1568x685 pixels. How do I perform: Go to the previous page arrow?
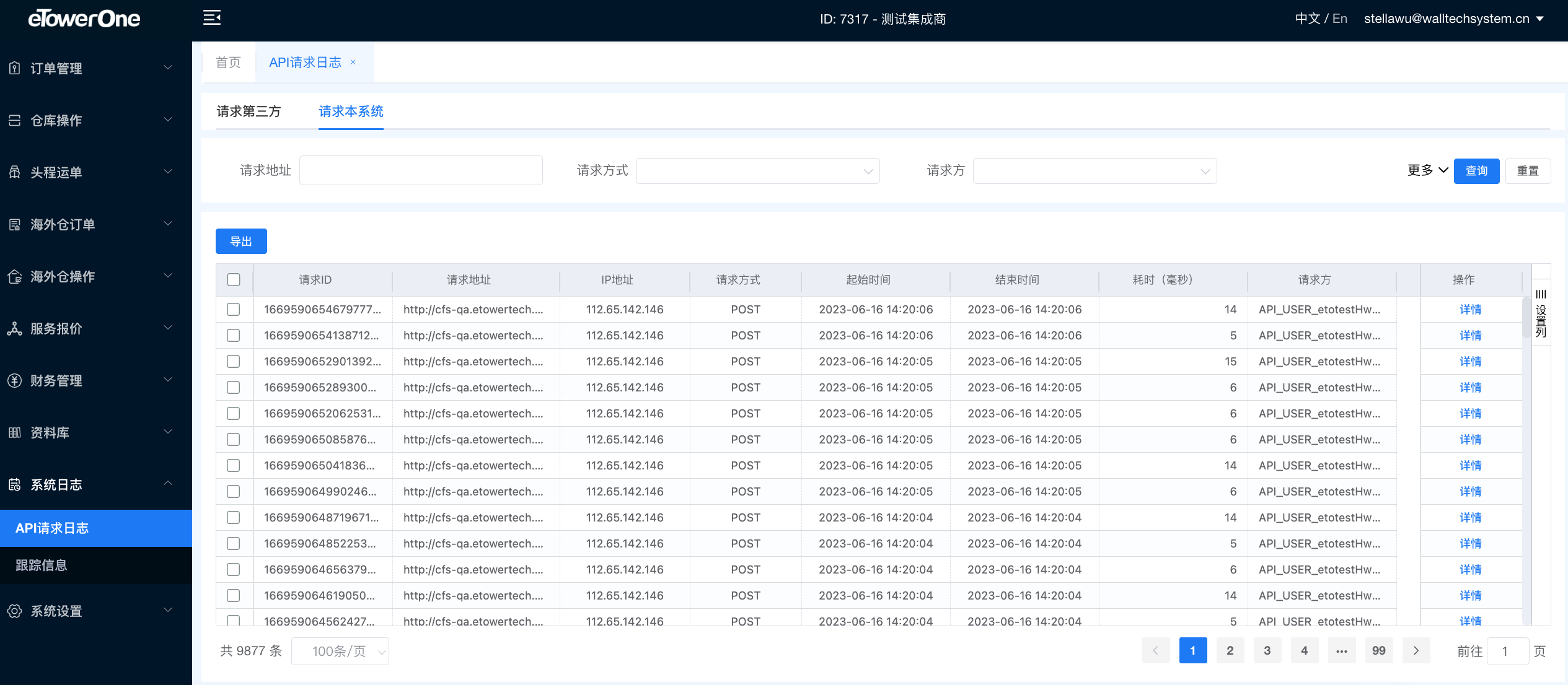coord(1156,650)
